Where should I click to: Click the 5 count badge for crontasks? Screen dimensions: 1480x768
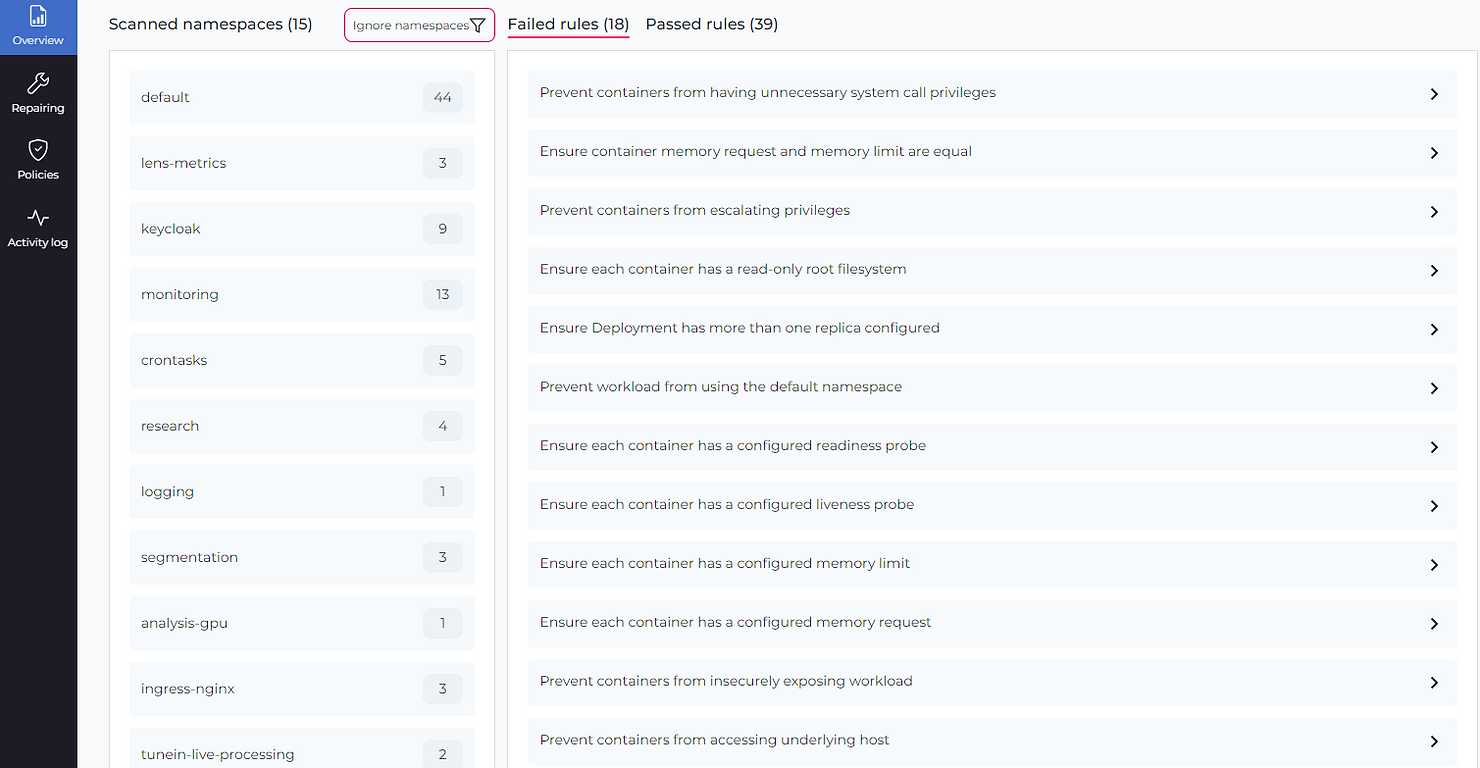pos(443,360)
